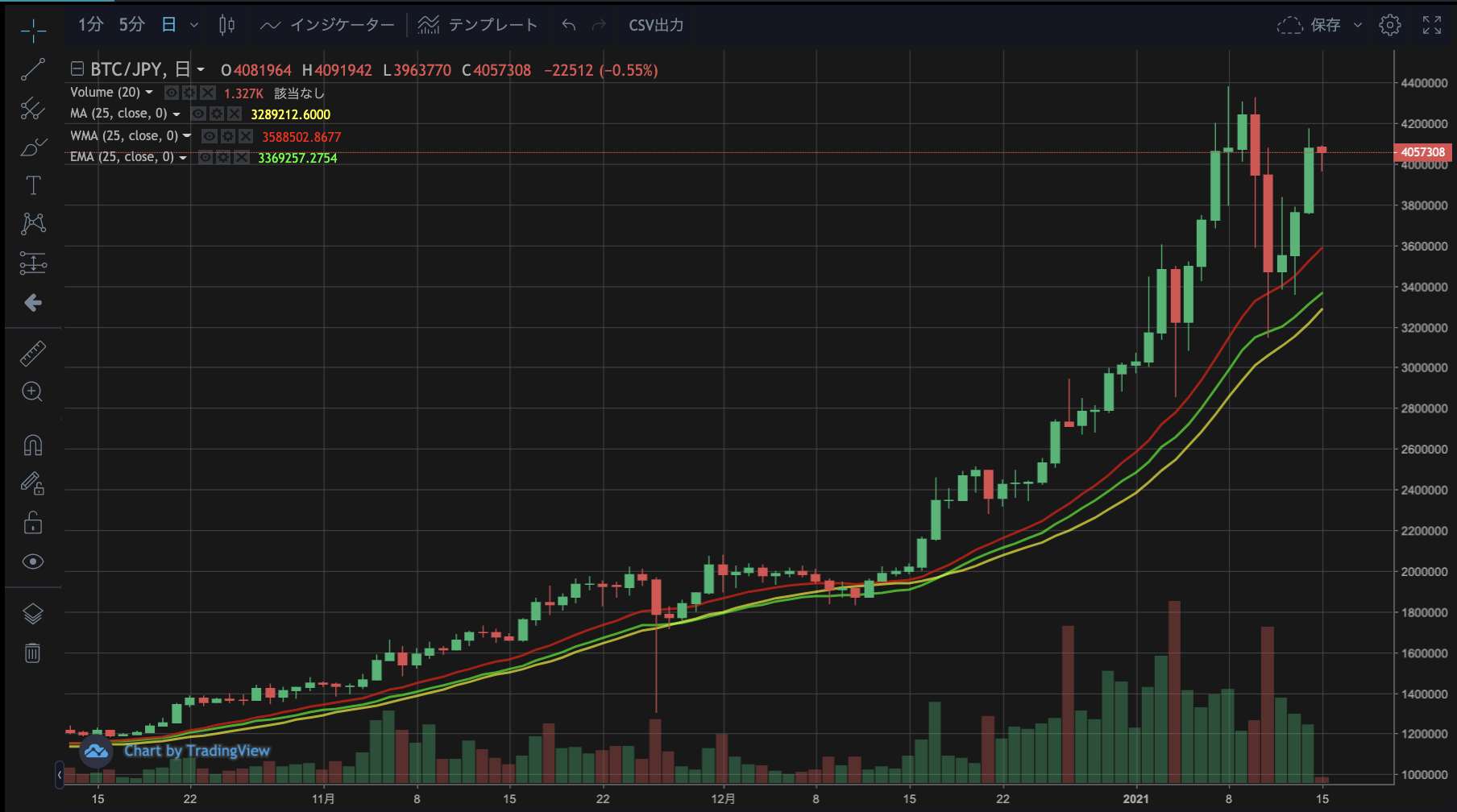Click the CSV出力 button
The width and height of the screenshot is (1457, 812).
pyautogui.click(x=656, y=25)
